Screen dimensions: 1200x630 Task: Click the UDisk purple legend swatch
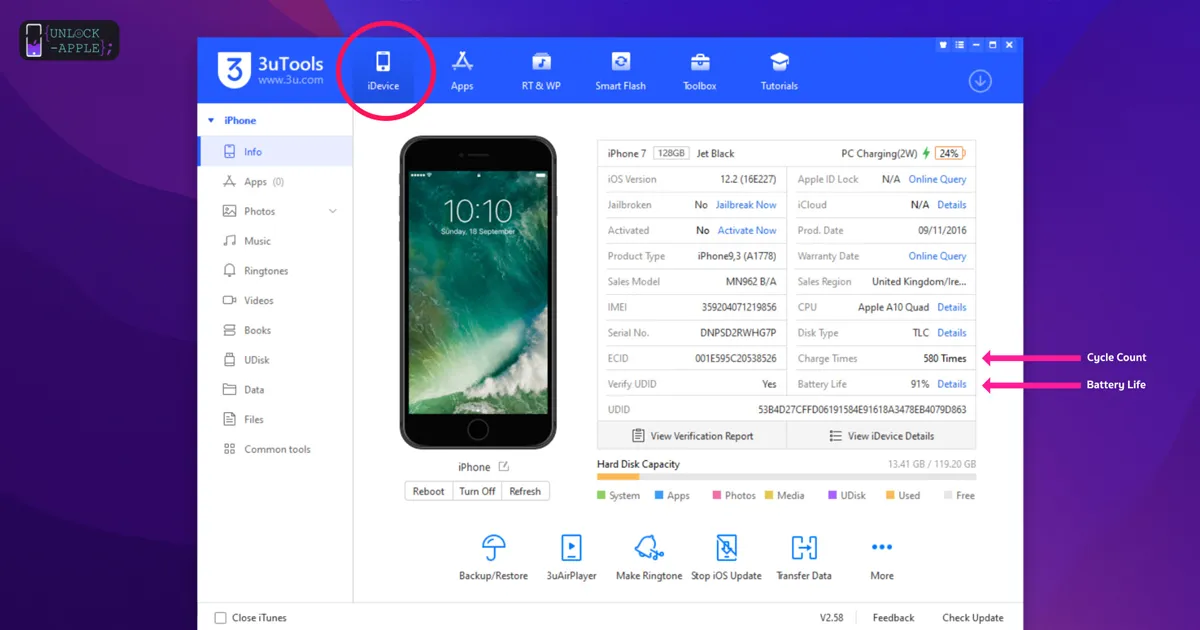pyautogui.click(x=832, y=495)
